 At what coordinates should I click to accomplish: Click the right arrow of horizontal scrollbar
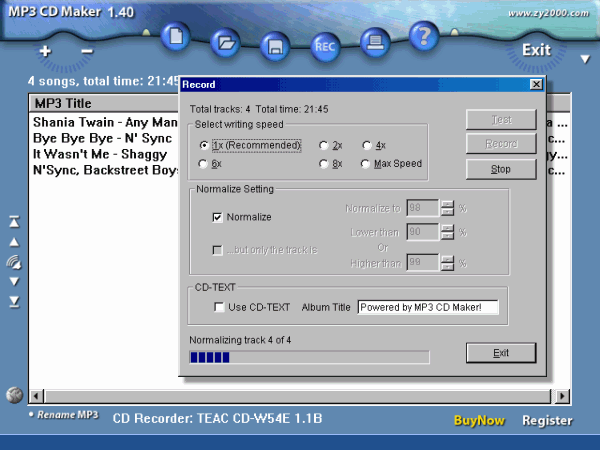562,396
